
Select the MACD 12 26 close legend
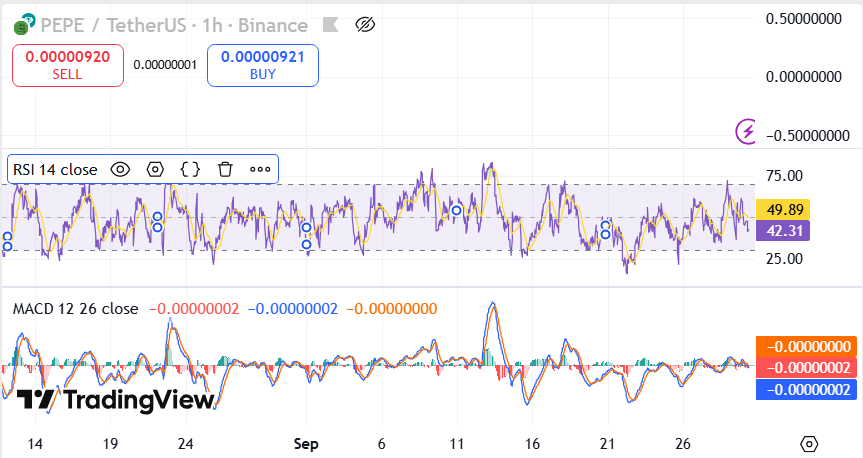pos(75,309)
